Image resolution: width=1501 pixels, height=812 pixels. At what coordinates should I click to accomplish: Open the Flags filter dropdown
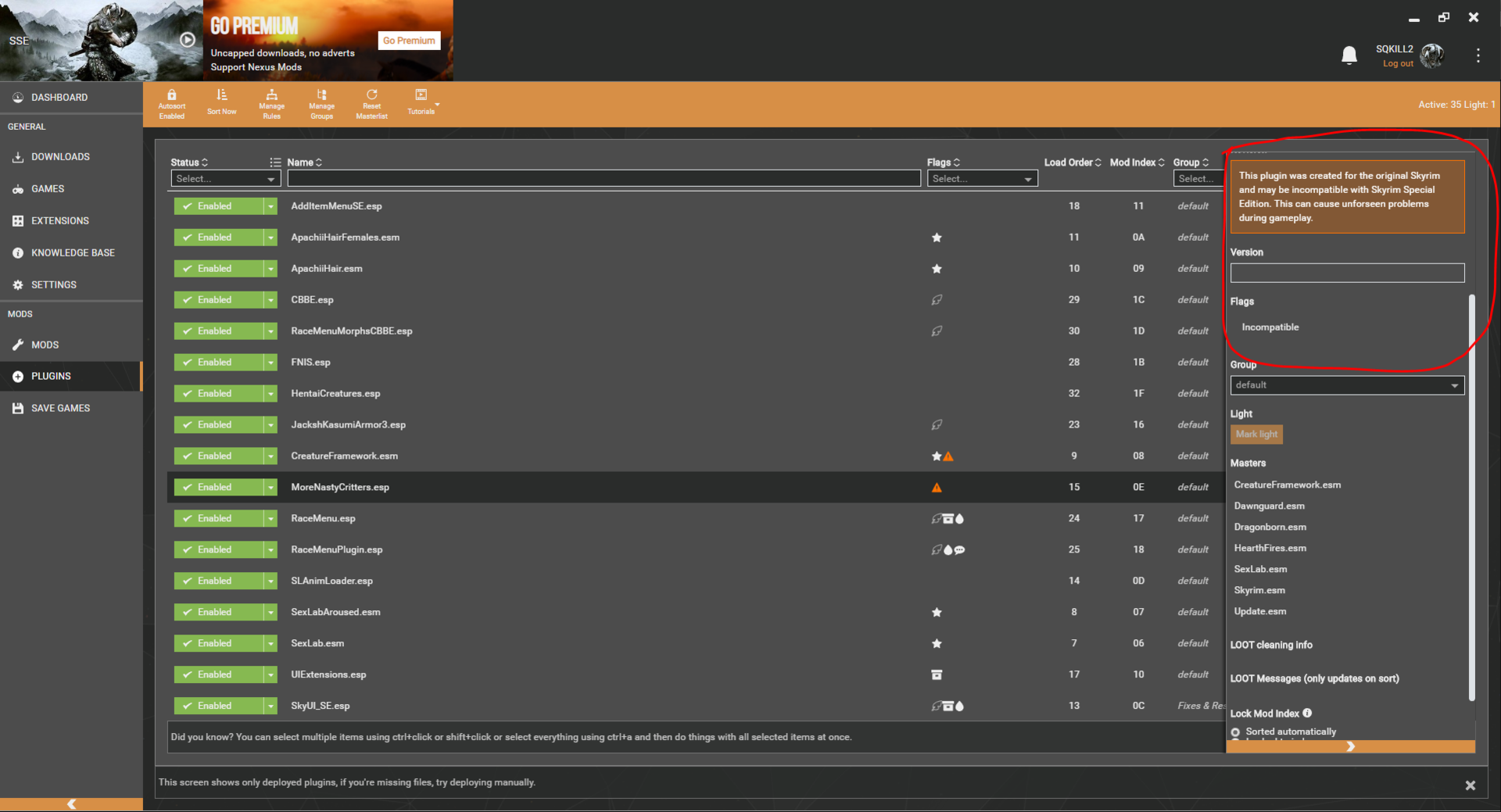point(983,179)
